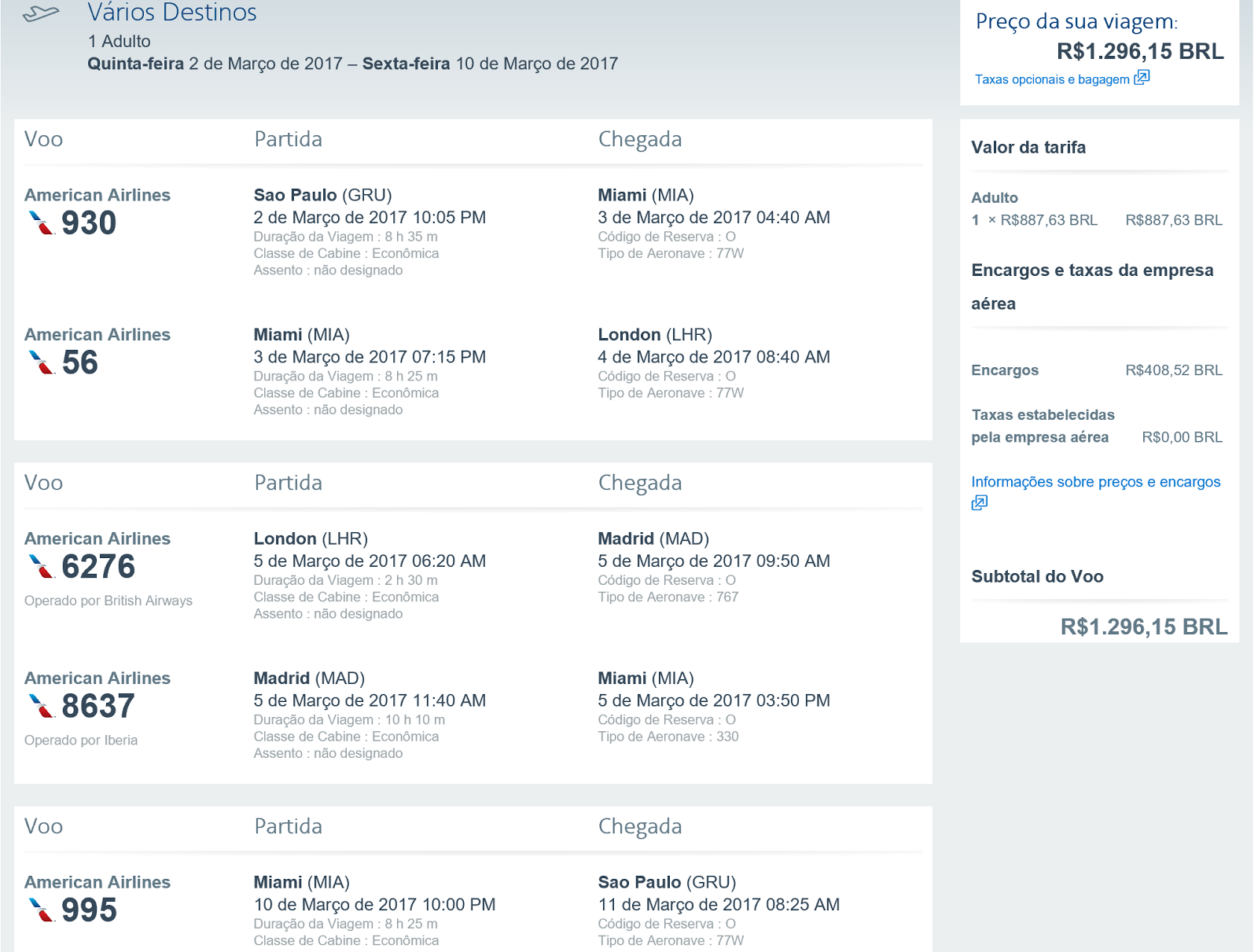Screen dimensions: 1258x952
Task: Open Informações sobre preços e encargos link
Action: 1096,482
